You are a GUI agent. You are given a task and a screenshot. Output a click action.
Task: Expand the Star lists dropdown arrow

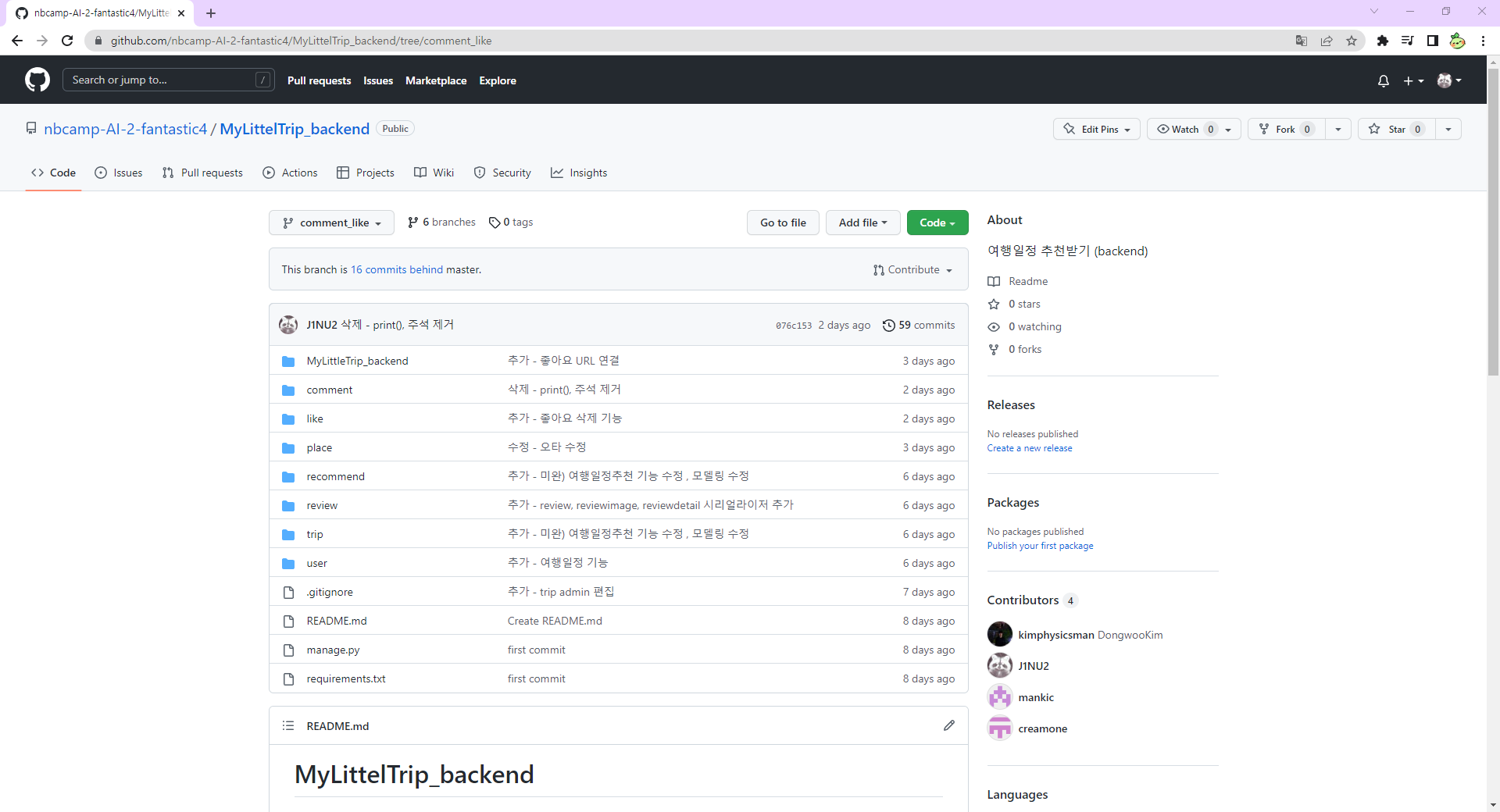click(x=1448, y=129)
